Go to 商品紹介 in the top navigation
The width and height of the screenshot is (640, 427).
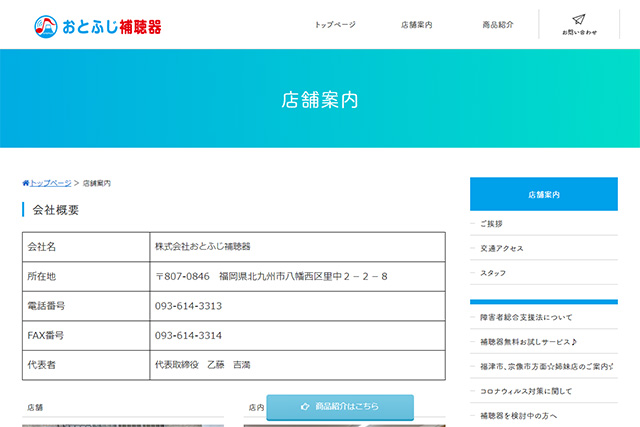pos(497,25)
